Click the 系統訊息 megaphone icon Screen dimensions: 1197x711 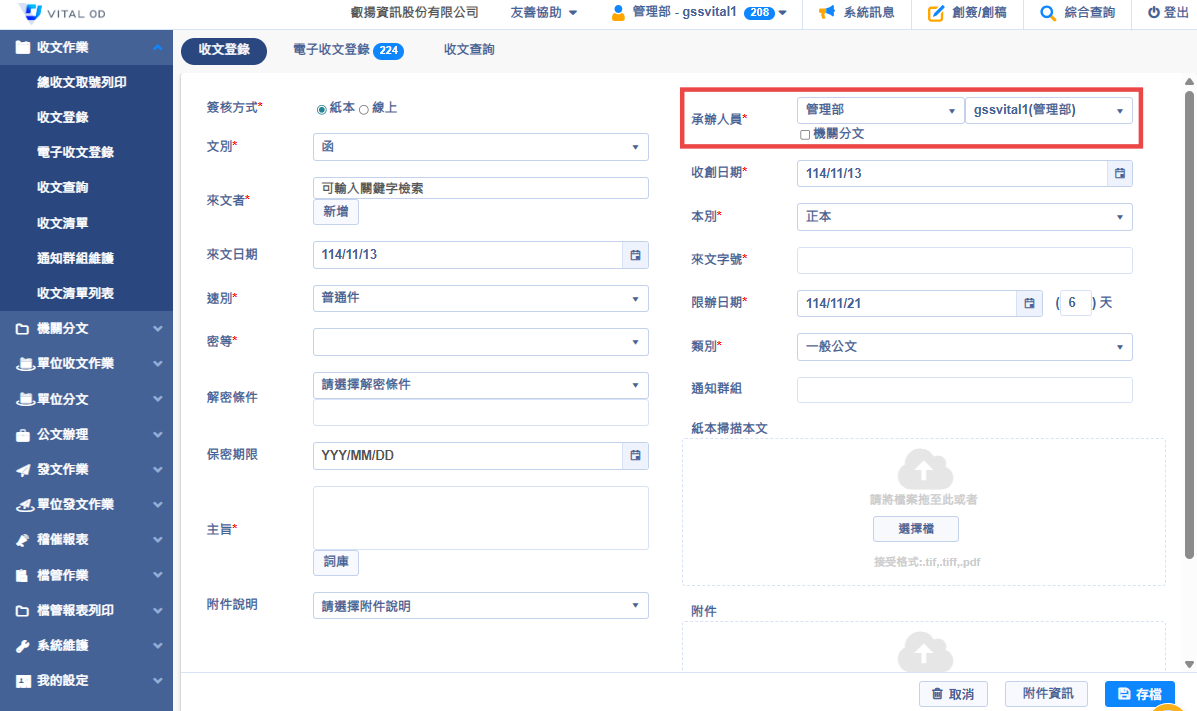tap(826, 13)
